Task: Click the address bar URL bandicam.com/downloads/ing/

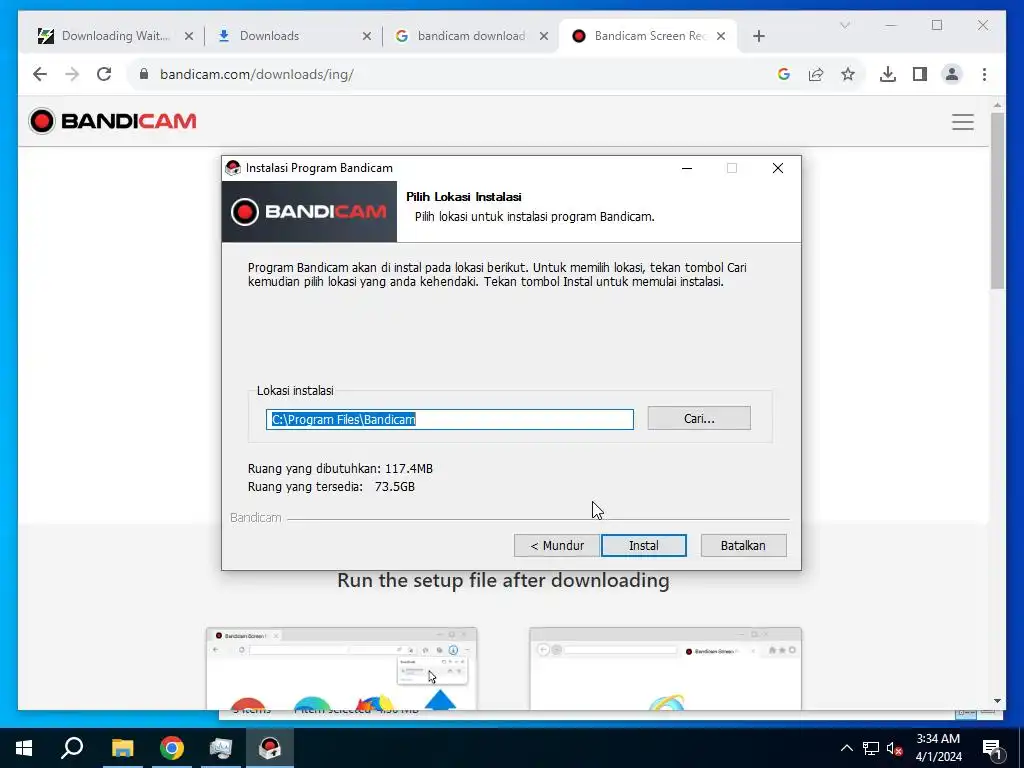Action: (x=257, y=74)
